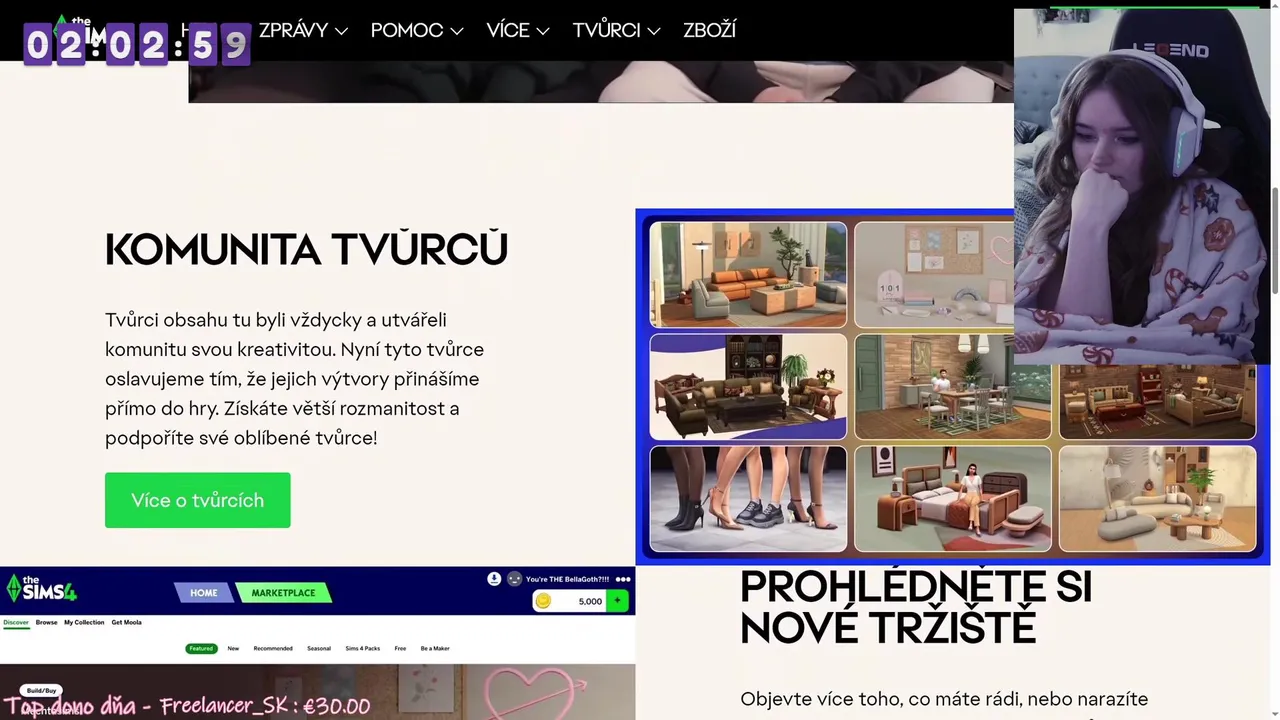Viewport: 1280px width, 720px height.
Task: Select the Recommended filter
Action: coord(273,648)
